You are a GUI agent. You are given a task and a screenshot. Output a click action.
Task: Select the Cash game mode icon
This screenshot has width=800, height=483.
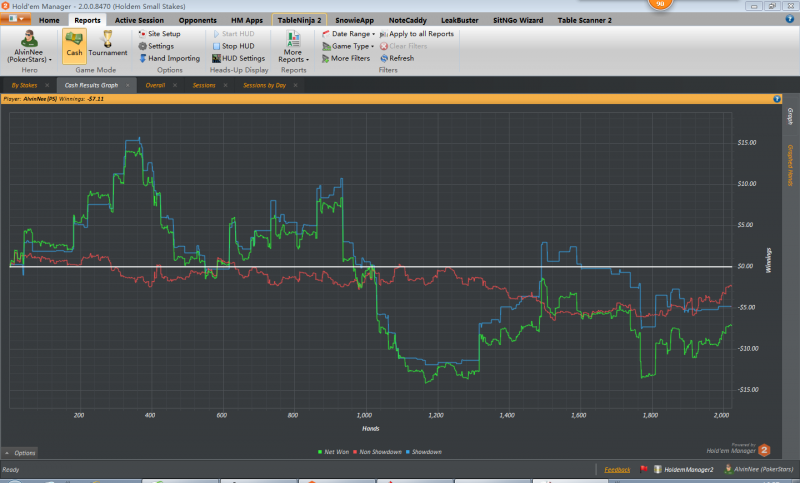pos(74,42)
